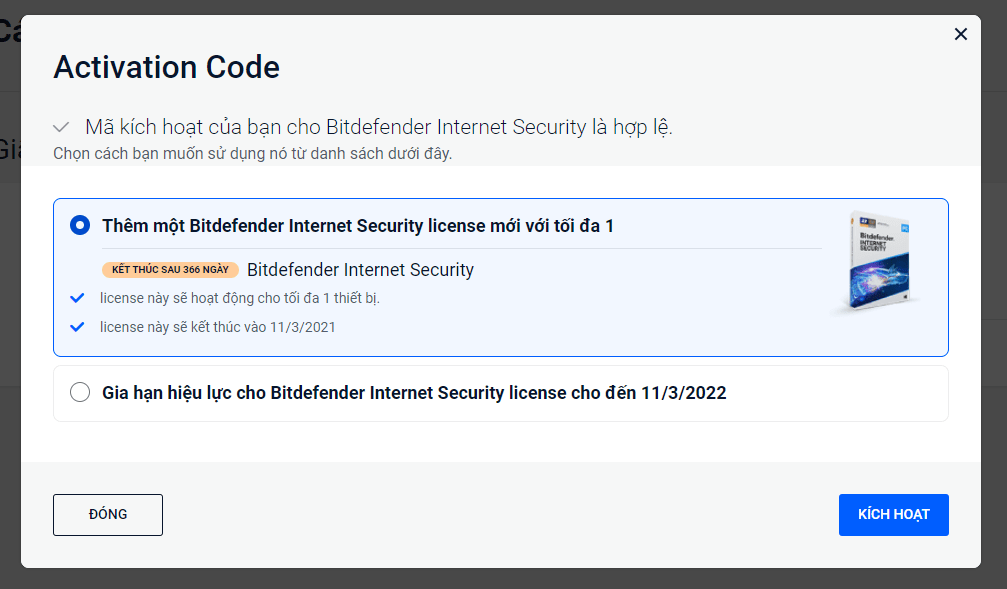Viewport: 1007px width, 589px height.
Task: Select the add new license radio button
Action: coord(80,225)
